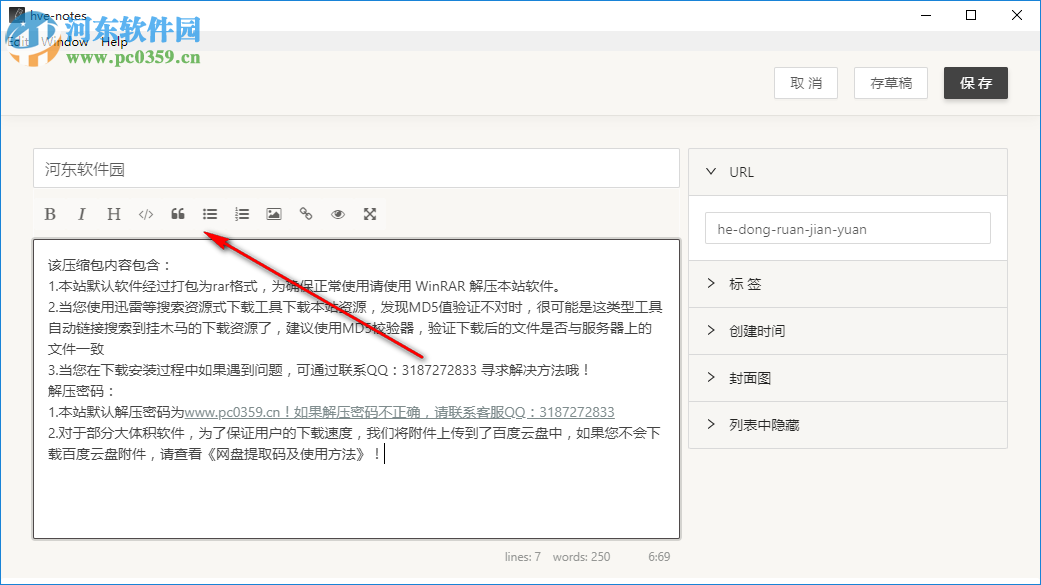Minimize the hve-notes window
The image size is (1041, 585).
926,15
